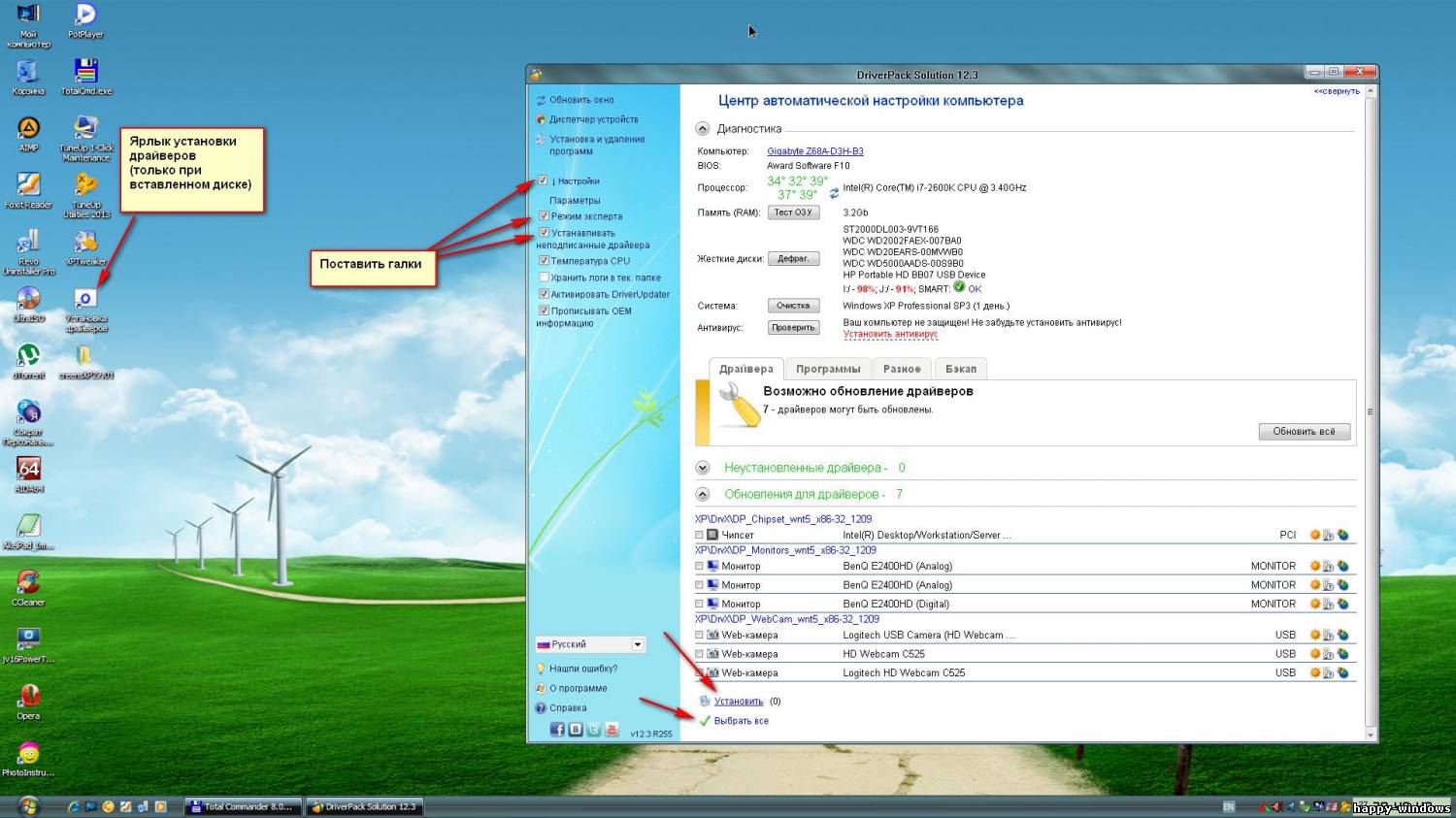Toggle Устанавливать неподписанные драйвера checkbox
Screen dimensions: 1456x818
point(545,233)
